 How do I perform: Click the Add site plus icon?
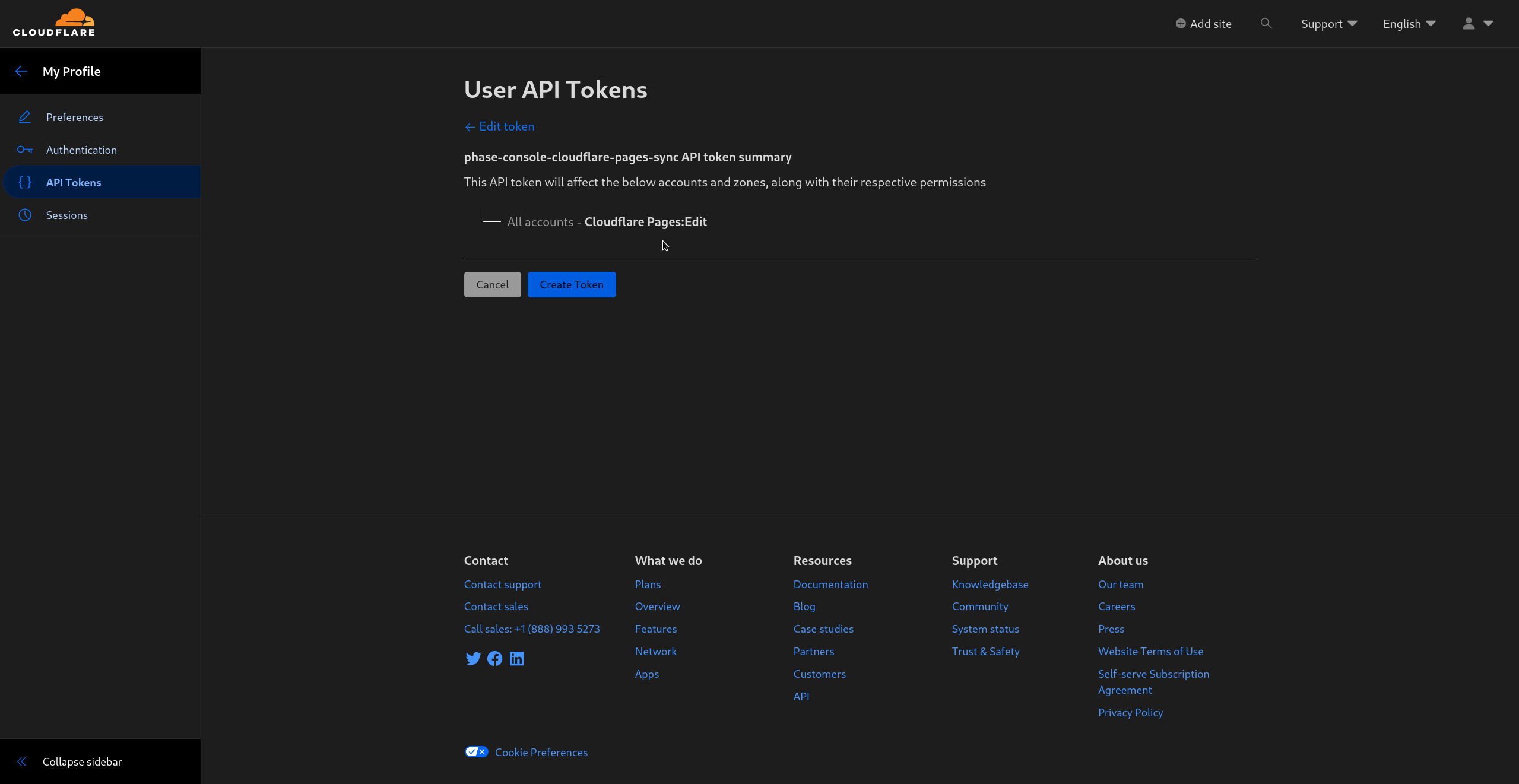coord(1181,23)
